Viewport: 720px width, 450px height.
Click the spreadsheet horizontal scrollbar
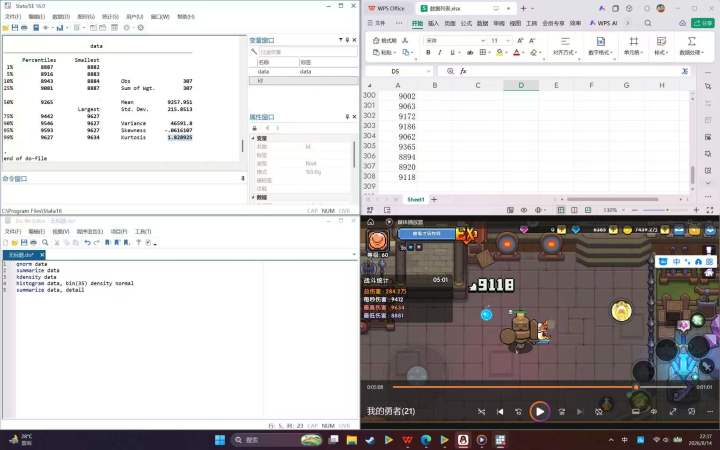(x=612, y=199)
